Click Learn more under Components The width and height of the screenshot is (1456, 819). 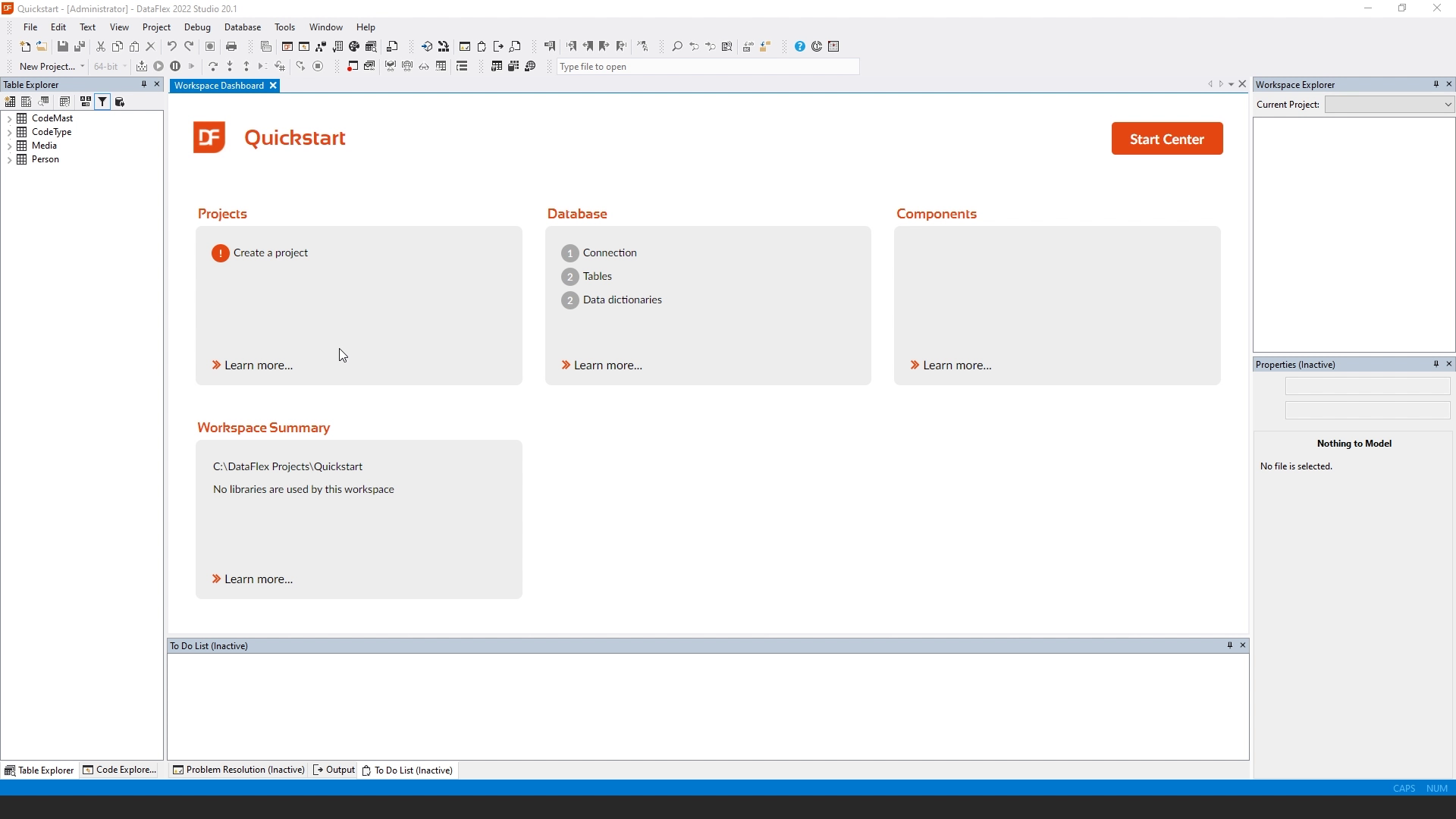click(957, 365)
